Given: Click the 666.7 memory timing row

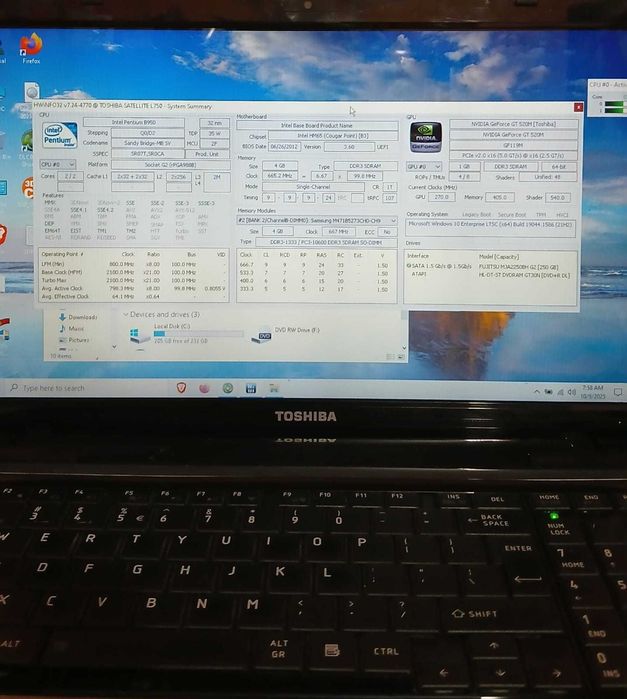Looking at the screenshot, I should (x=316, y=265).
